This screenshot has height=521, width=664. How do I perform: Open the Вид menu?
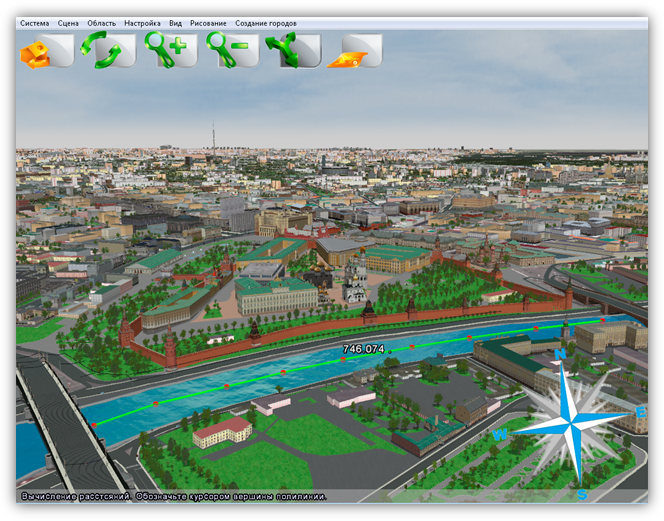click(176, 22)
